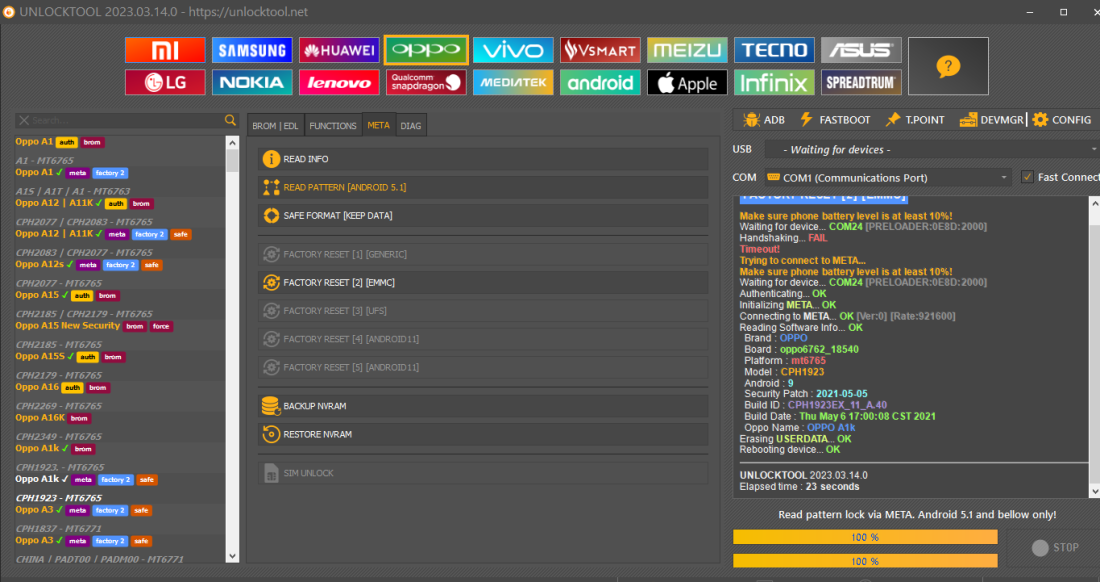Viewport: 1100px width, 582px height.
Task: Select the Android logo
Action: [600, 83]
